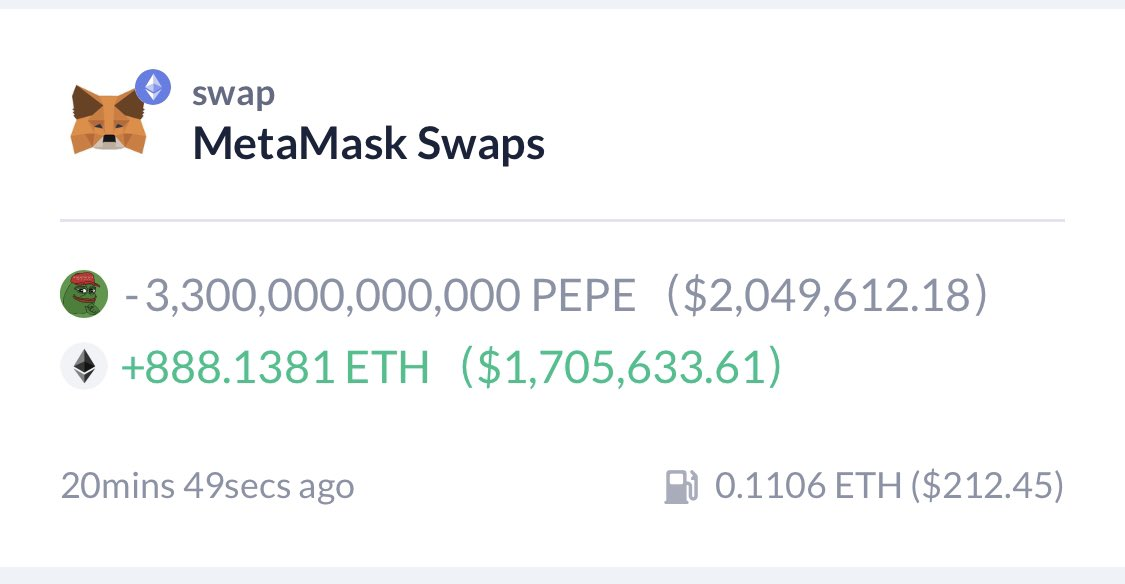Click the gray strip below the card
Screen dimensions: 1125x584
coord(562,575)
